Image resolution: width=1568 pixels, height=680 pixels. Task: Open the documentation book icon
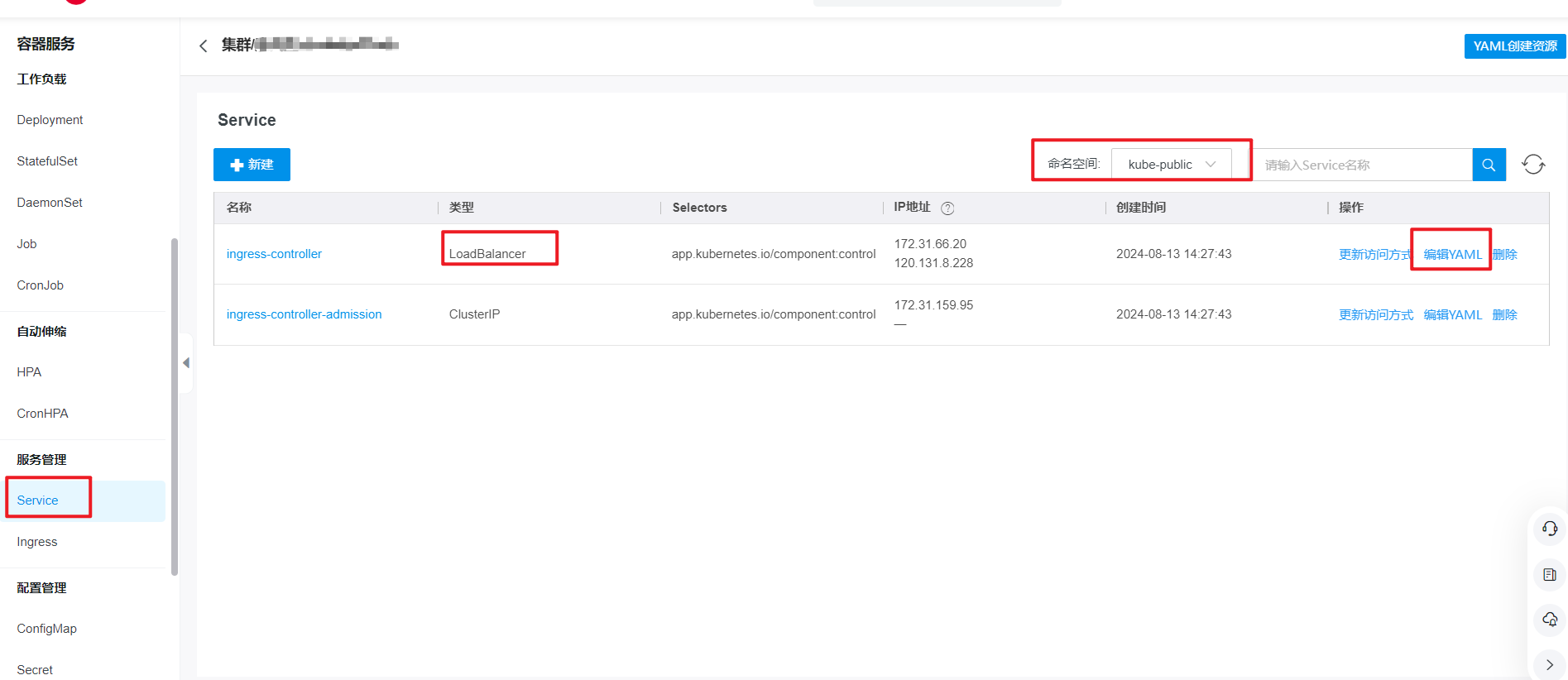[1549, 574]
